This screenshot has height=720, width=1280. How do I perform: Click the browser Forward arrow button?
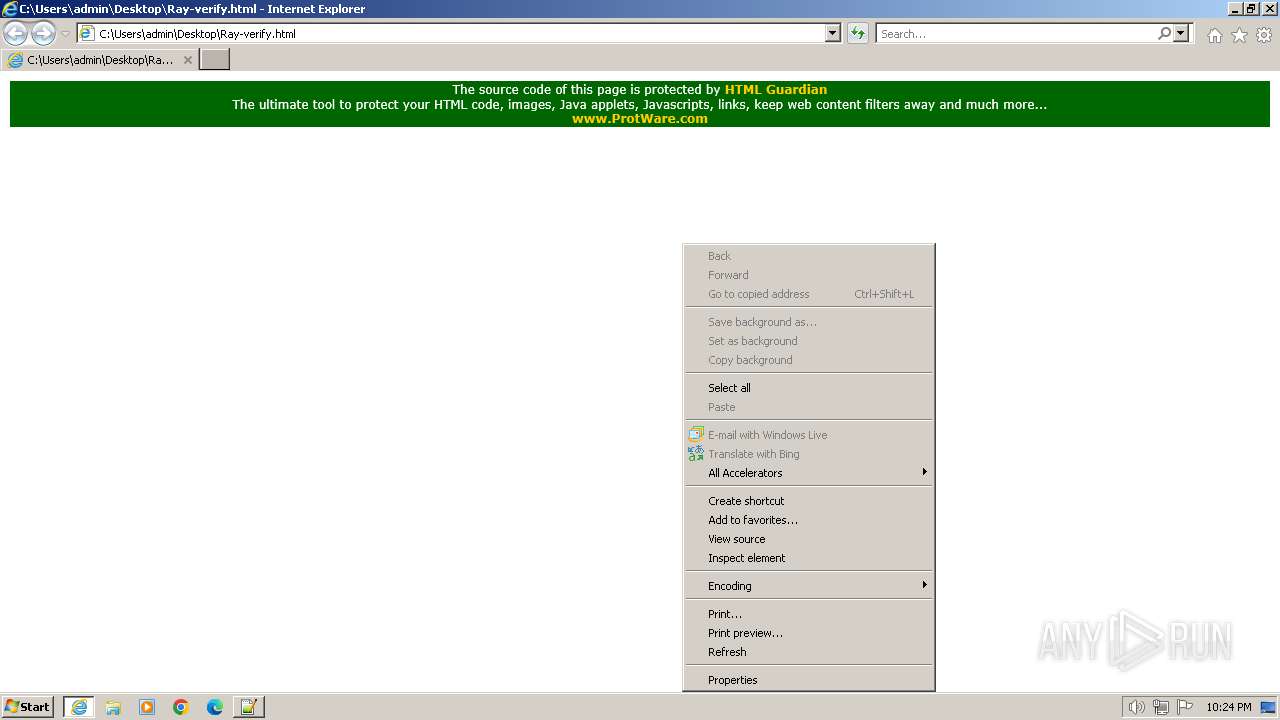pyautogui.click(x=43, y=33)
